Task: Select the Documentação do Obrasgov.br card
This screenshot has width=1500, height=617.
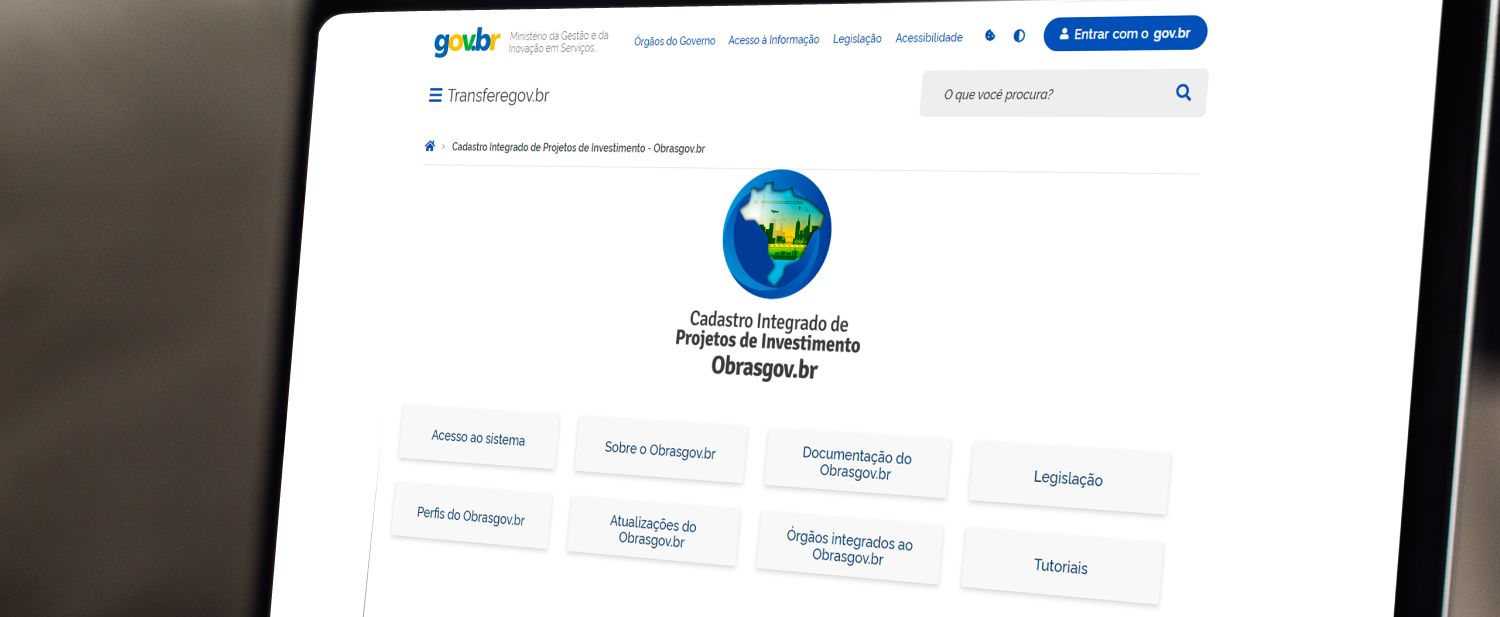Action: (856, 464)
